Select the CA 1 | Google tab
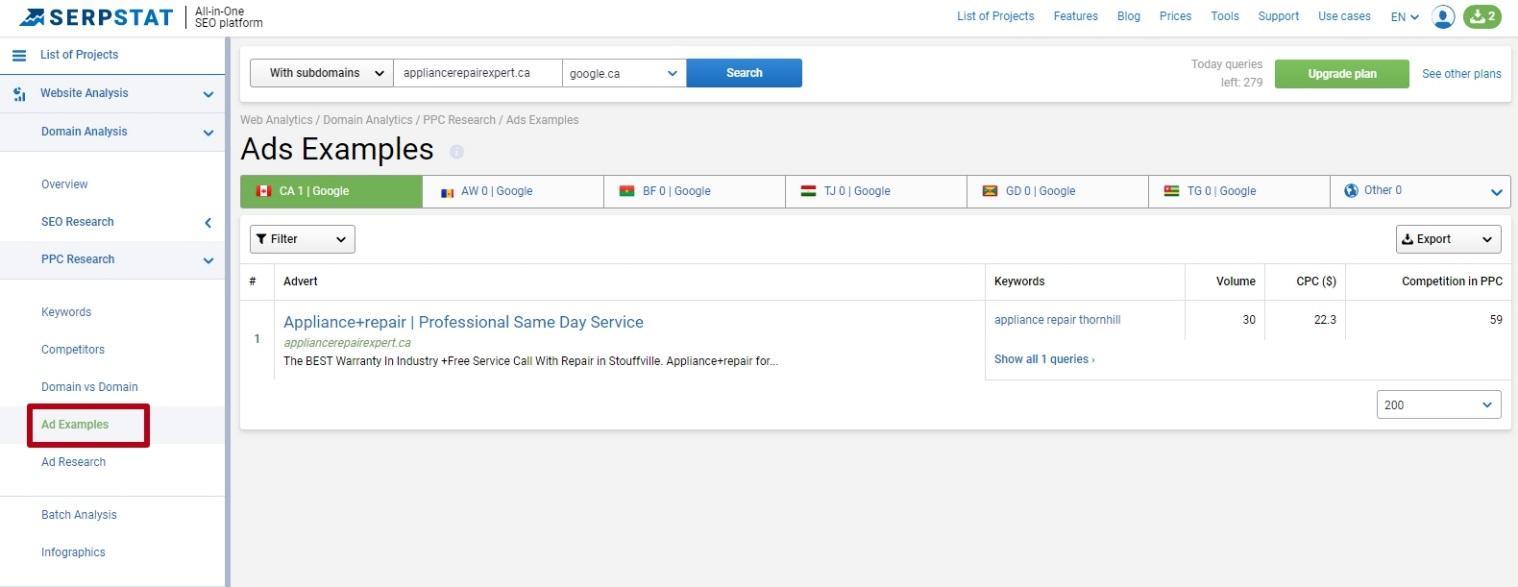 (x=331, y=191)
